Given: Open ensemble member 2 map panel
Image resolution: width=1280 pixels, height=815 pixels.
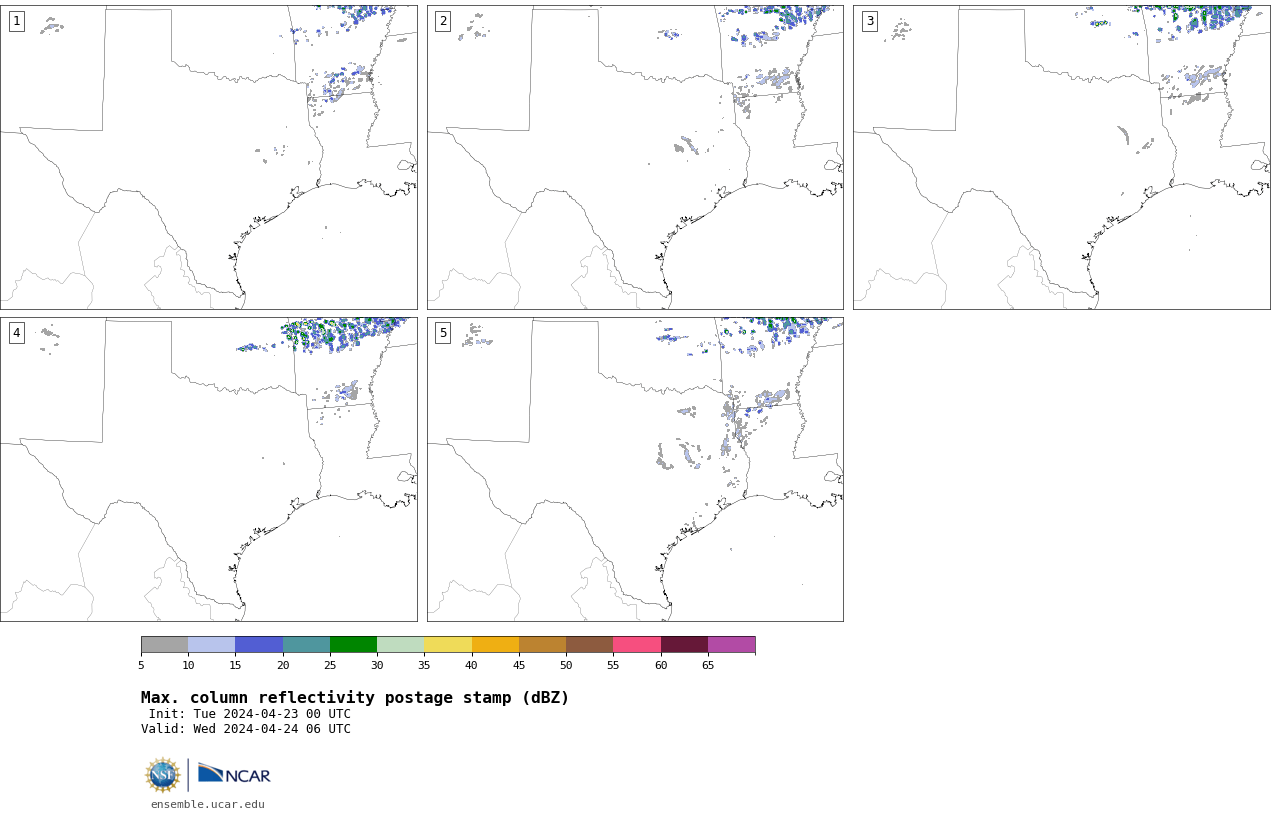Looking at the screenshot, I should tap(635, 157).
